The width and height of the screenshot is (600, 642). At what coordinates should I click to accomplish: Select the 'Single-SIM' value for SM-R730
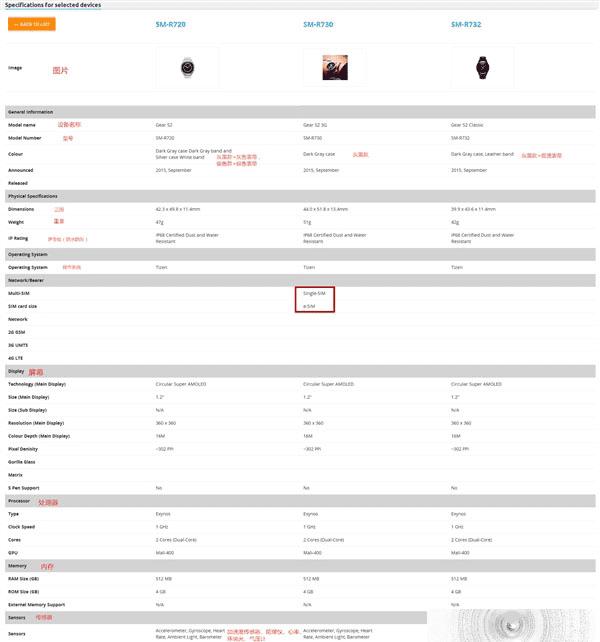(314, 294)
